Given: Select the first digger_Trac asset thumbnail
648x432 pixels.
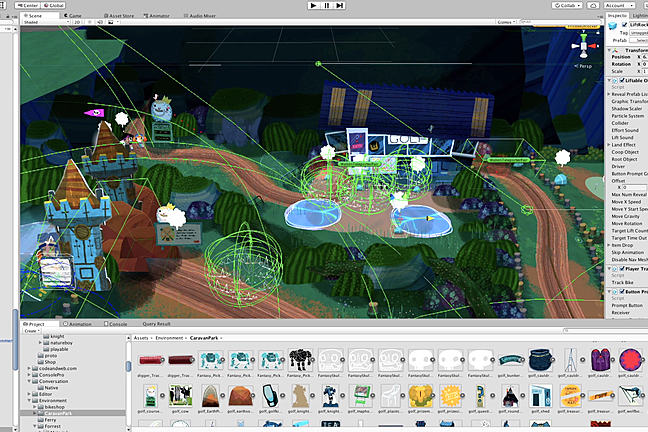Looking at the screenshot, I should point(150,360).
